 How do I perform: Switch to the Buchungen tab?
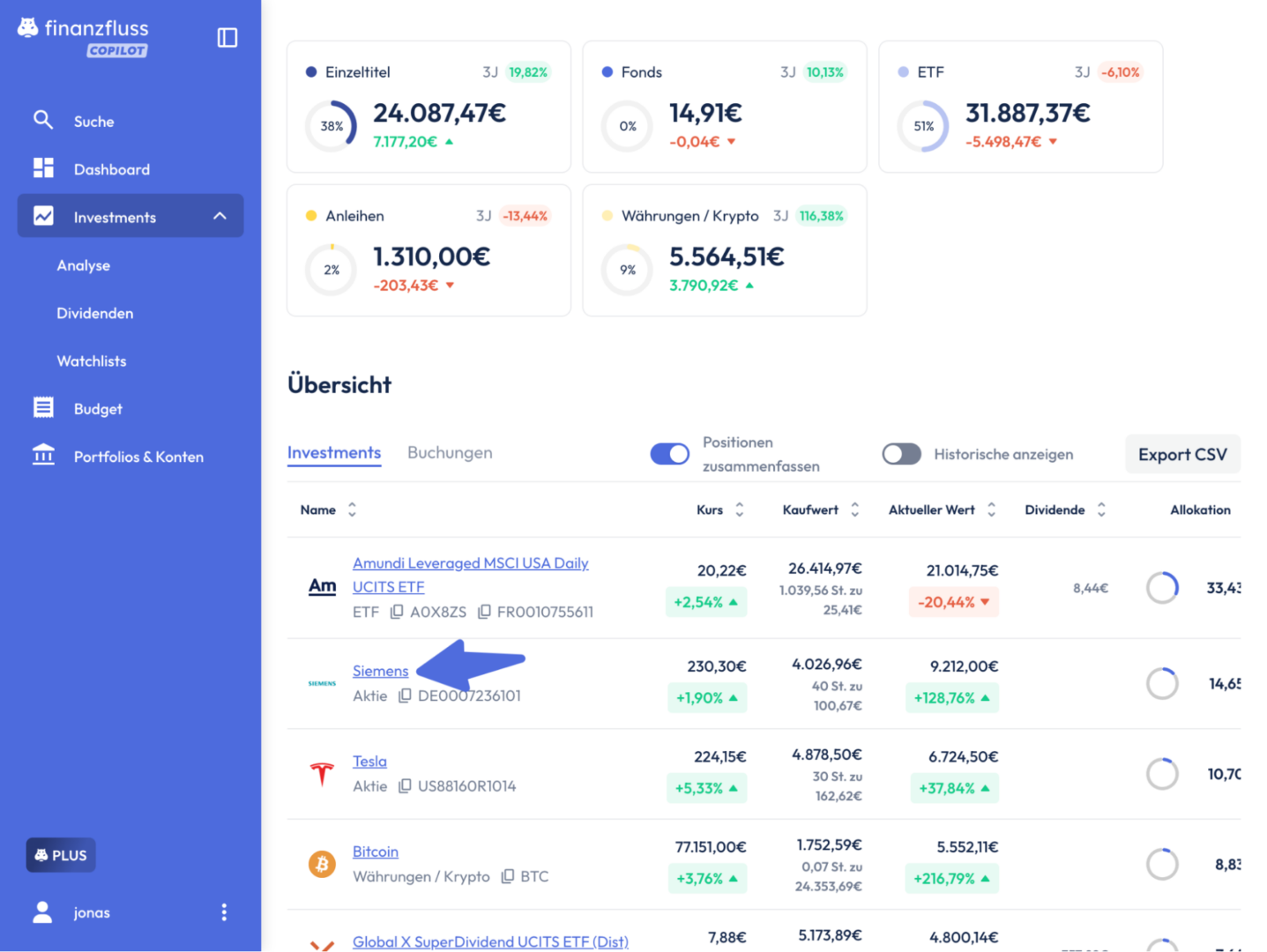[x=450, y=452]
